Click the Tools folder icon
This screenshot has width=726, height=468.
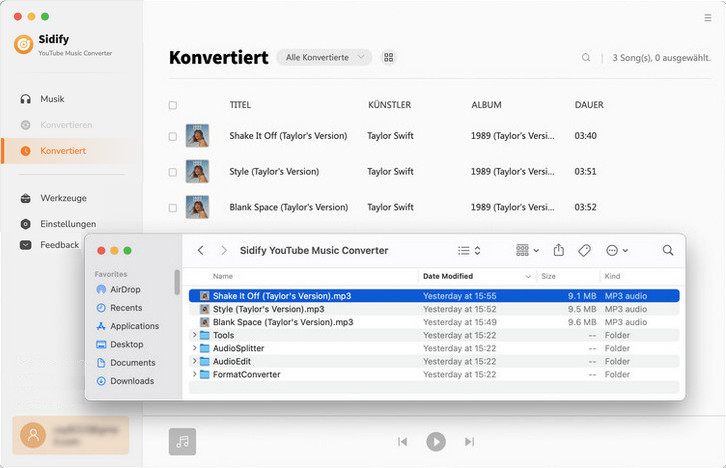click(x=205, y=335)
